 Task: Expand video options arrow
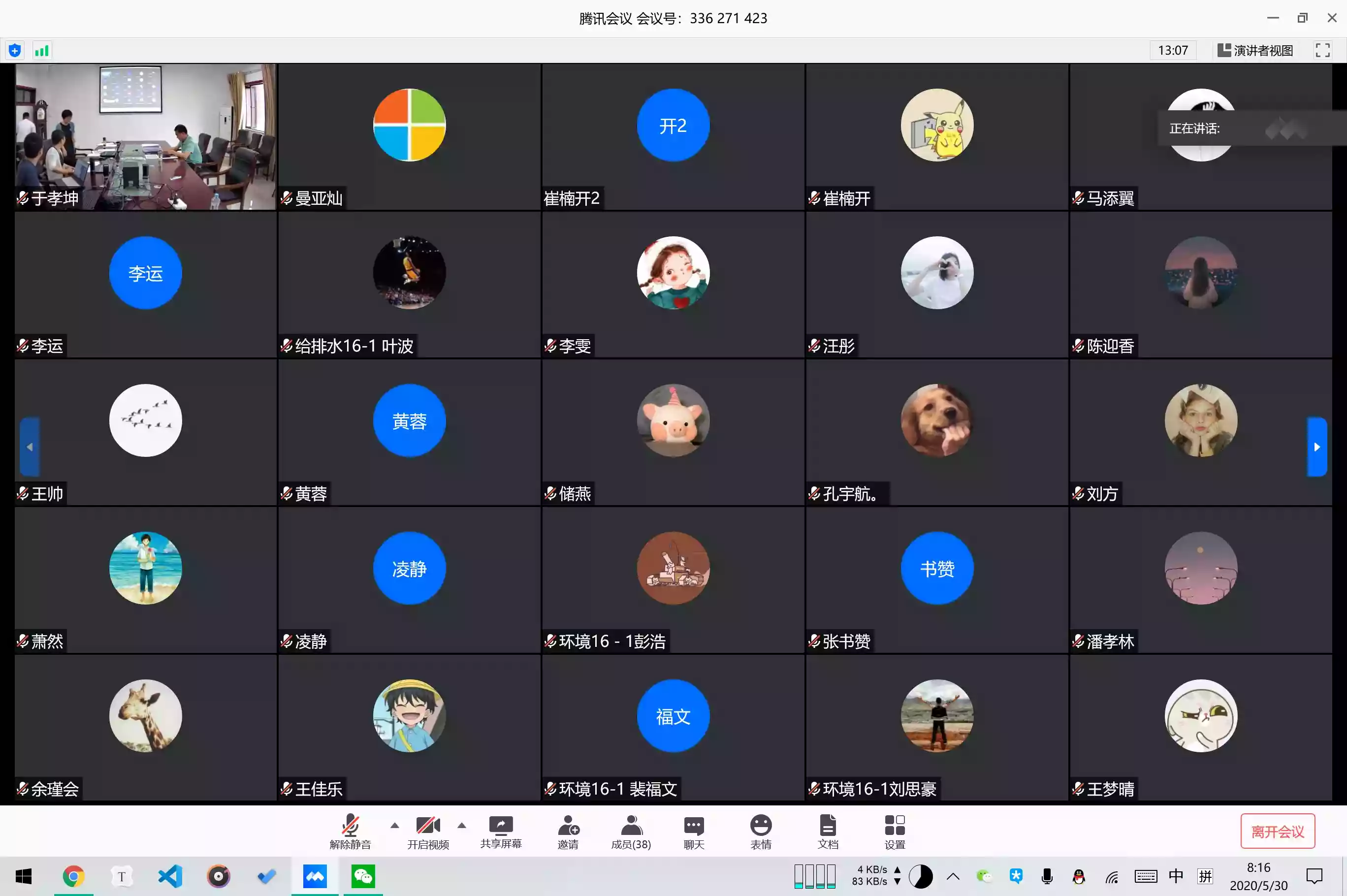point(462,825)
